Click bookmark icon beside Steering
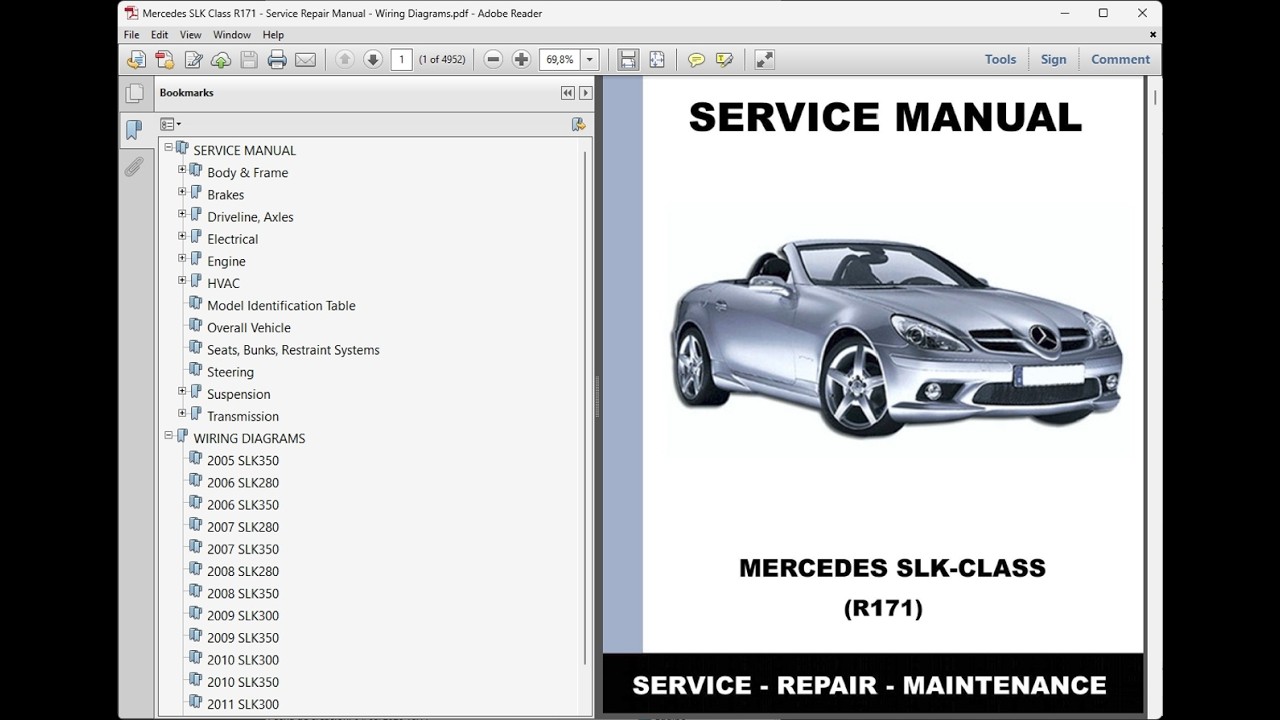The image size is (1280, 720). coord(196,370)
